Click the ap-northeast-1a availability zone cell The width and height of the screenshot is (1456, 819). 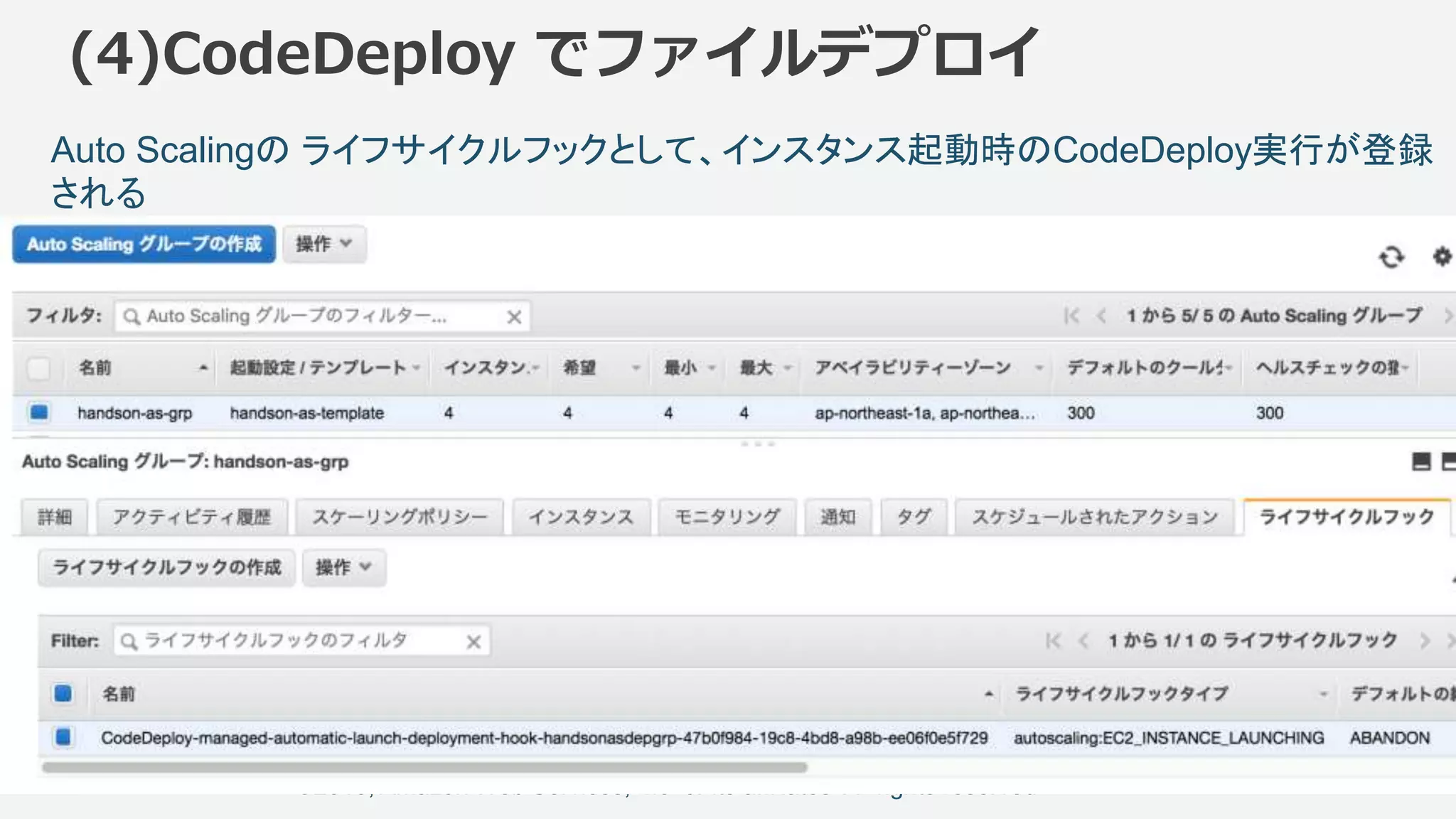coord(925,413)
